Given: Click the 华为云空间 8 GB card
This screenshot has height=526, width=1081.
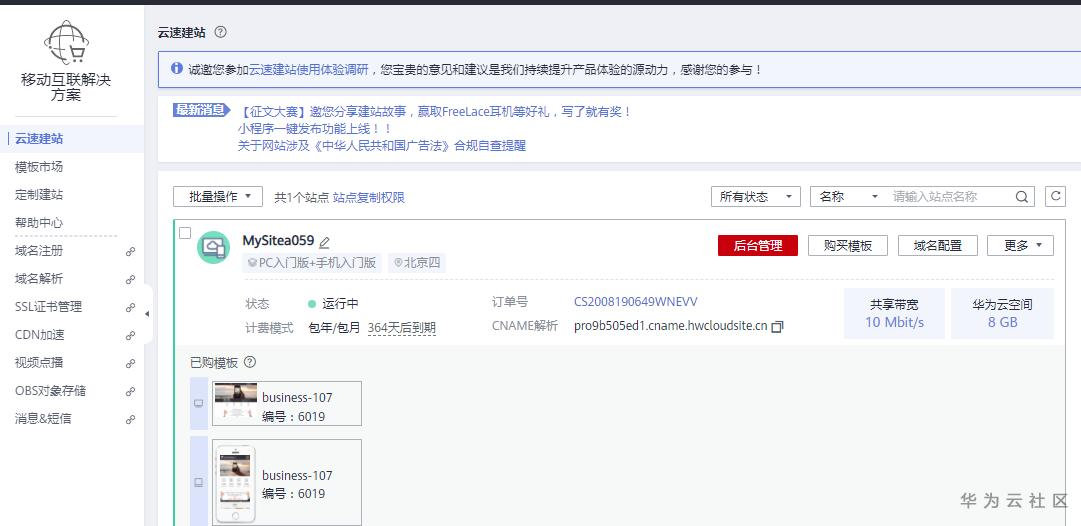Looking at the screenshot, I should pos(1002,314).
